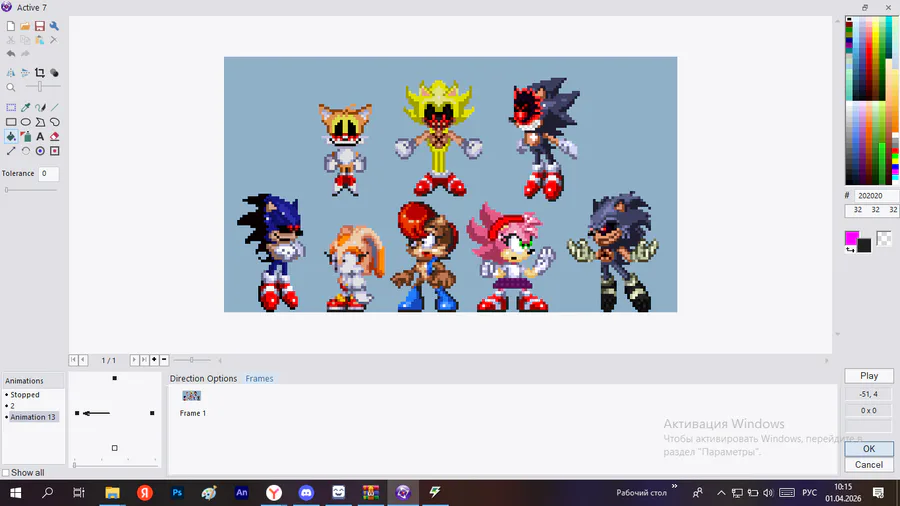Click the Play button
This screenshot has height=506, width=900.
click(869, 376)
